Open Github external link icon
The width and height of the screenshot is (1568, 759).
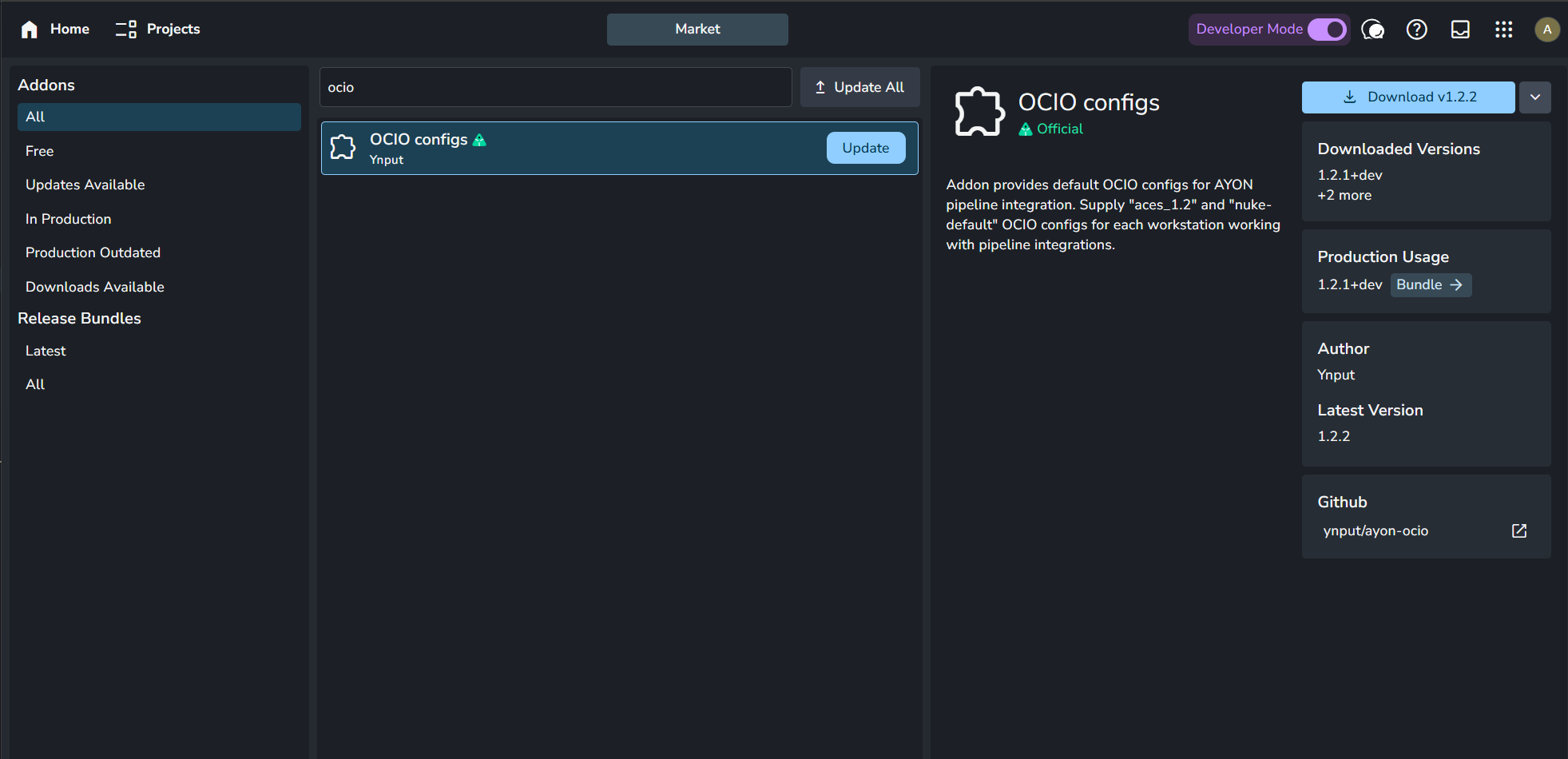click(1518, 531)
